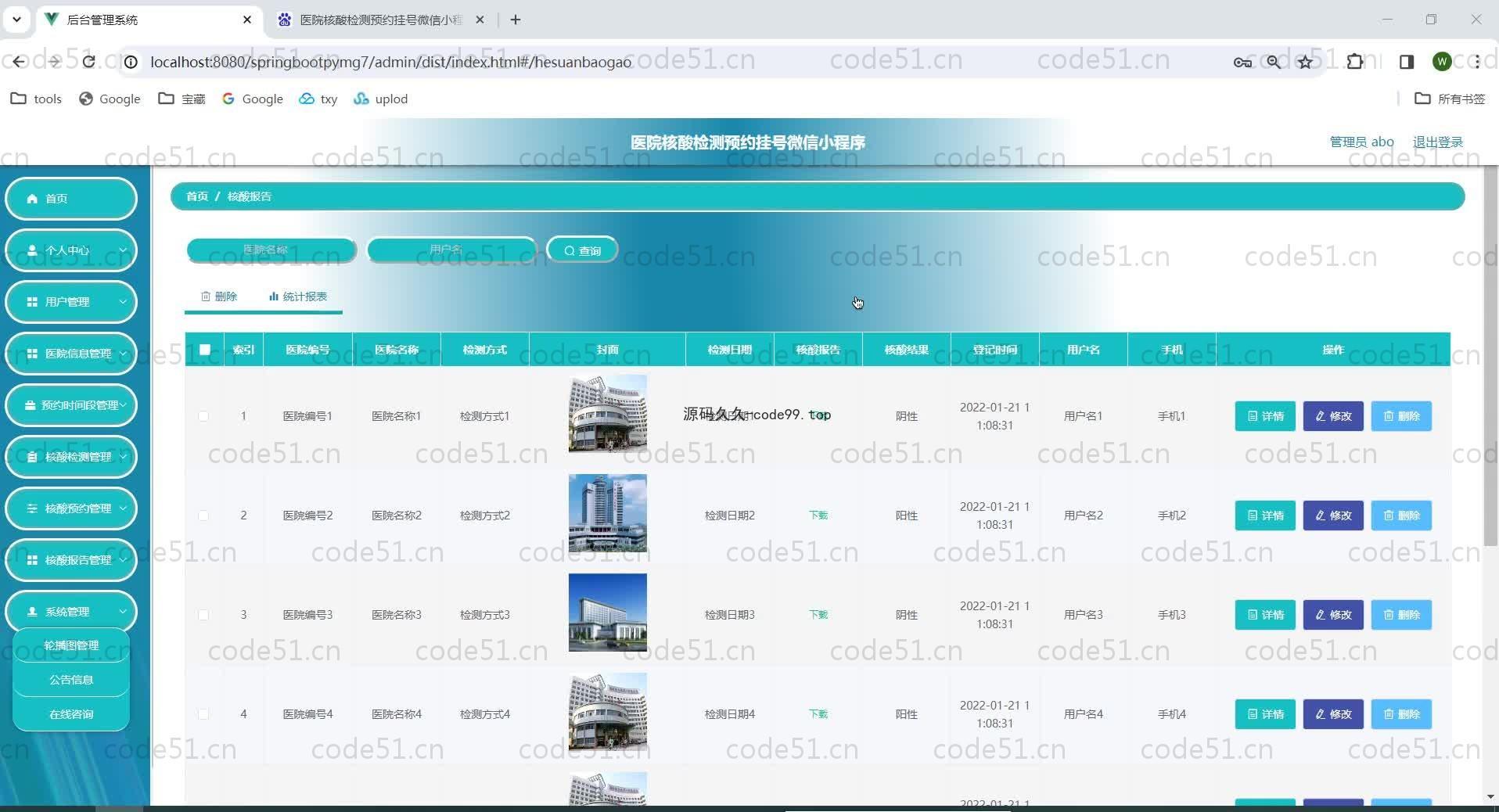Collapse the 系统管理 sidebar menu
Viewport: 1499px width, 812px height.
click(x=71, y=612)
